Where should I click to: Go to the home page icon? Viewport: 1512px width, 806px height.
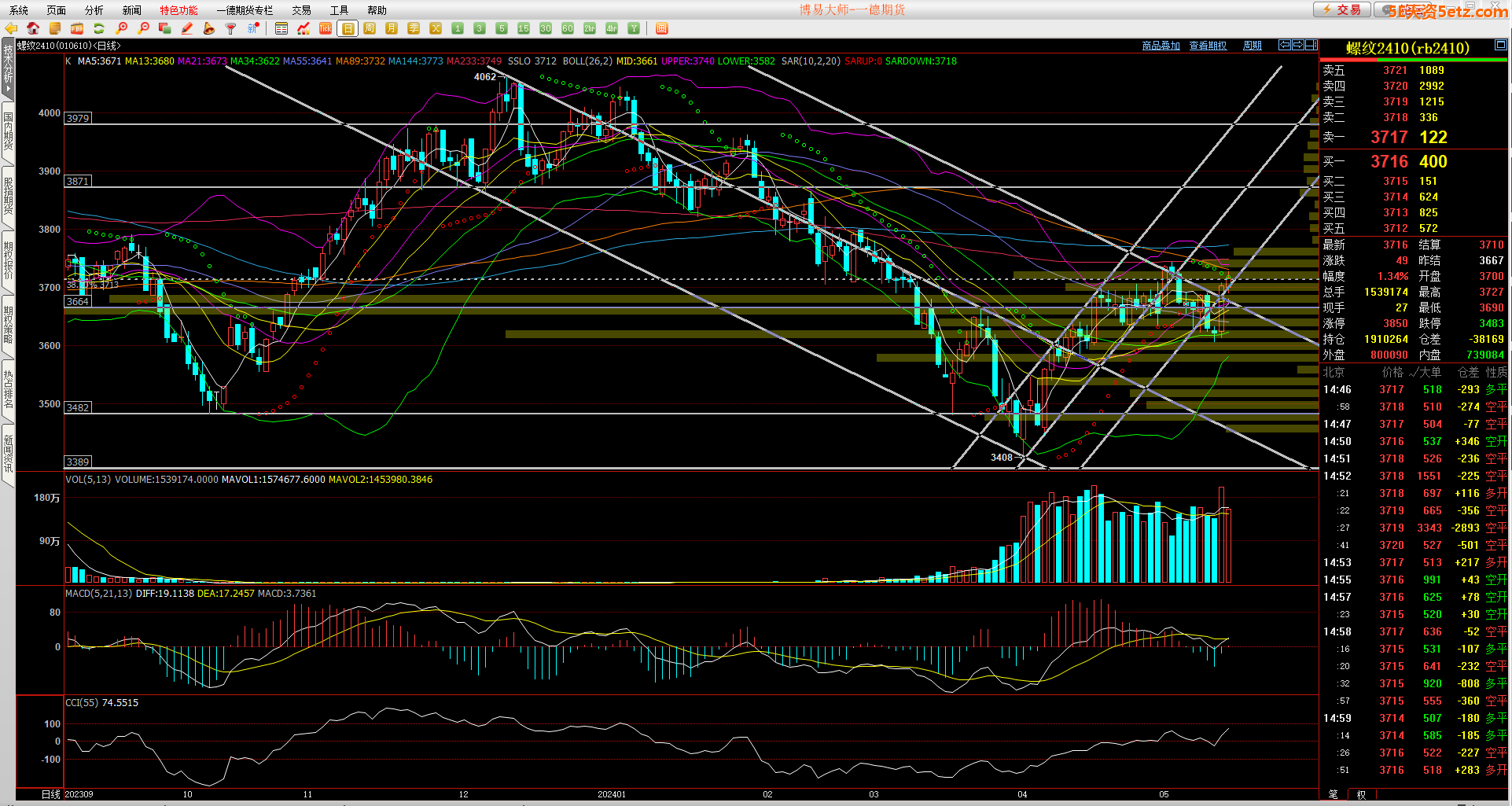coord(33,28)
